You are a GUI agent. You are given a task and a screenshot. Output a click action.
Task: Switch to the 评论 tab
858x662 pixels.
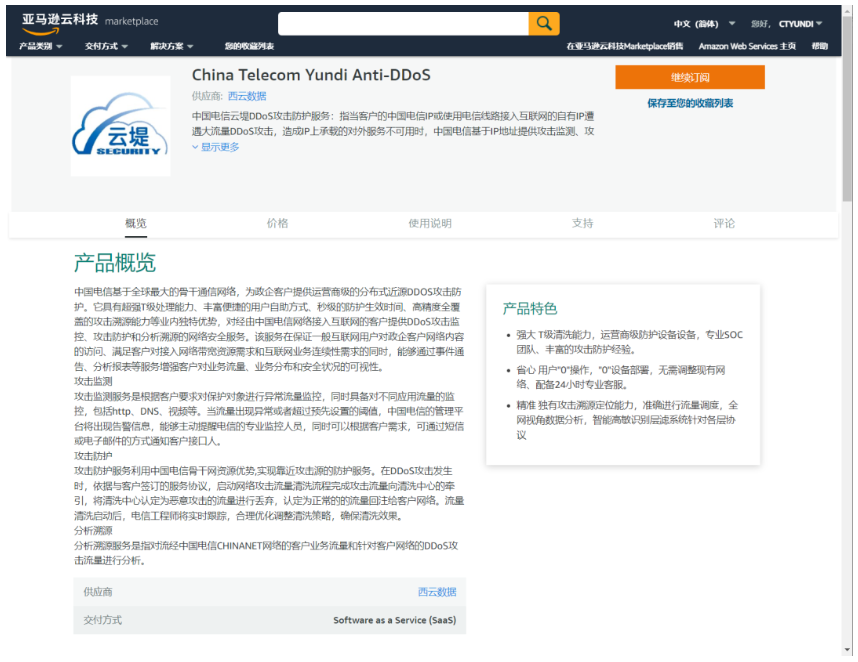tap(724, 223)
